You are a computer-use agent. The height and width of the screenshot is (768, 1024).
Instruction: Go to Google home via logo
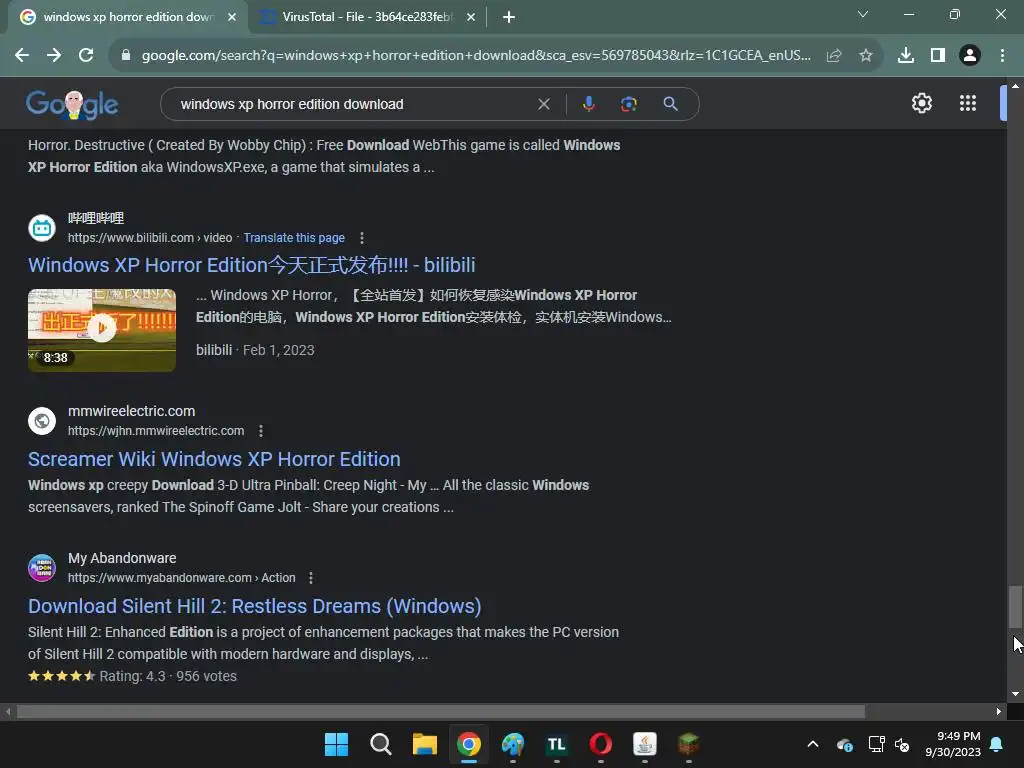click(72, 104)
